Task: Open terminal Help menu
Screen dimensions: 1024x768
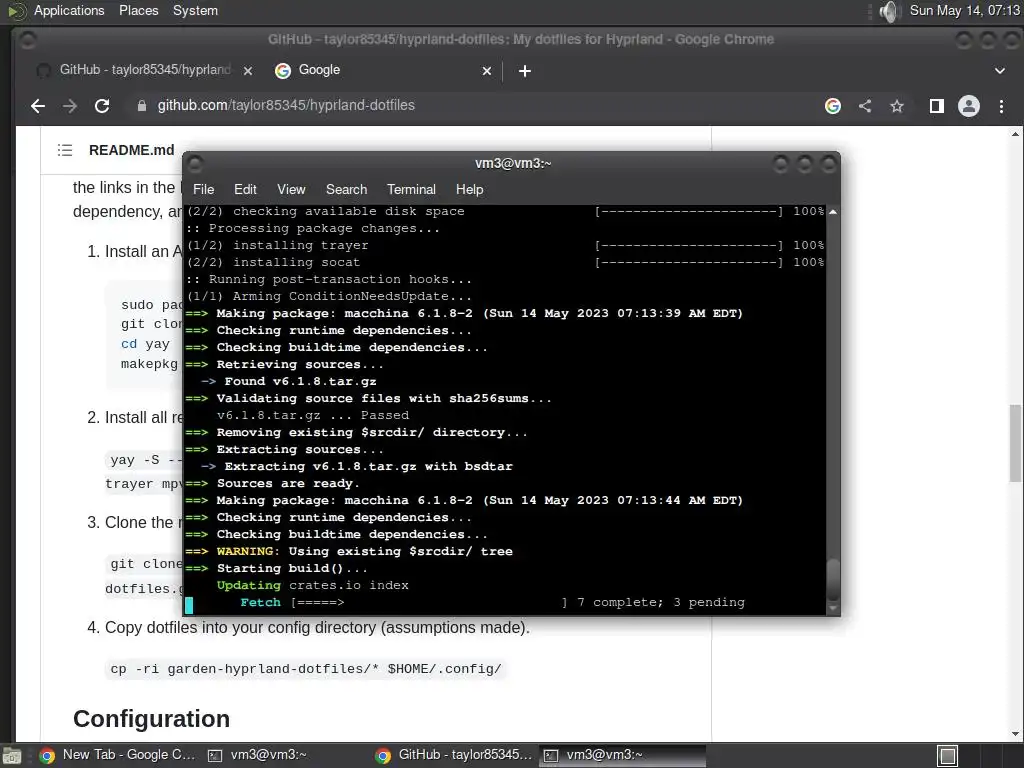Action: (469, 189)
